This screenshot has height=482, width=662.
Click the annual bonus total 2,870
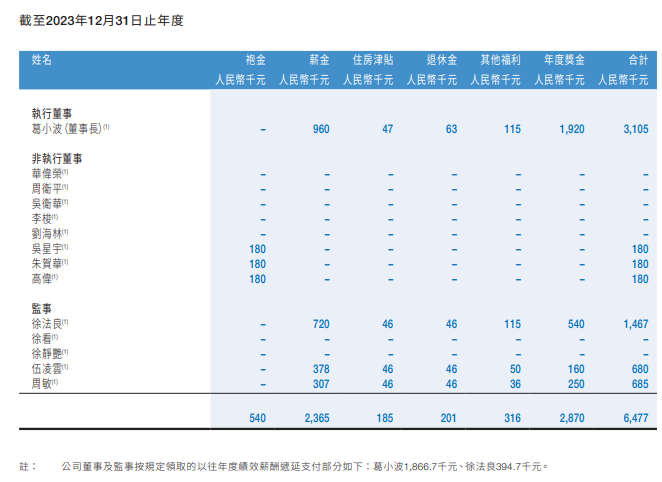click(572, 418)
